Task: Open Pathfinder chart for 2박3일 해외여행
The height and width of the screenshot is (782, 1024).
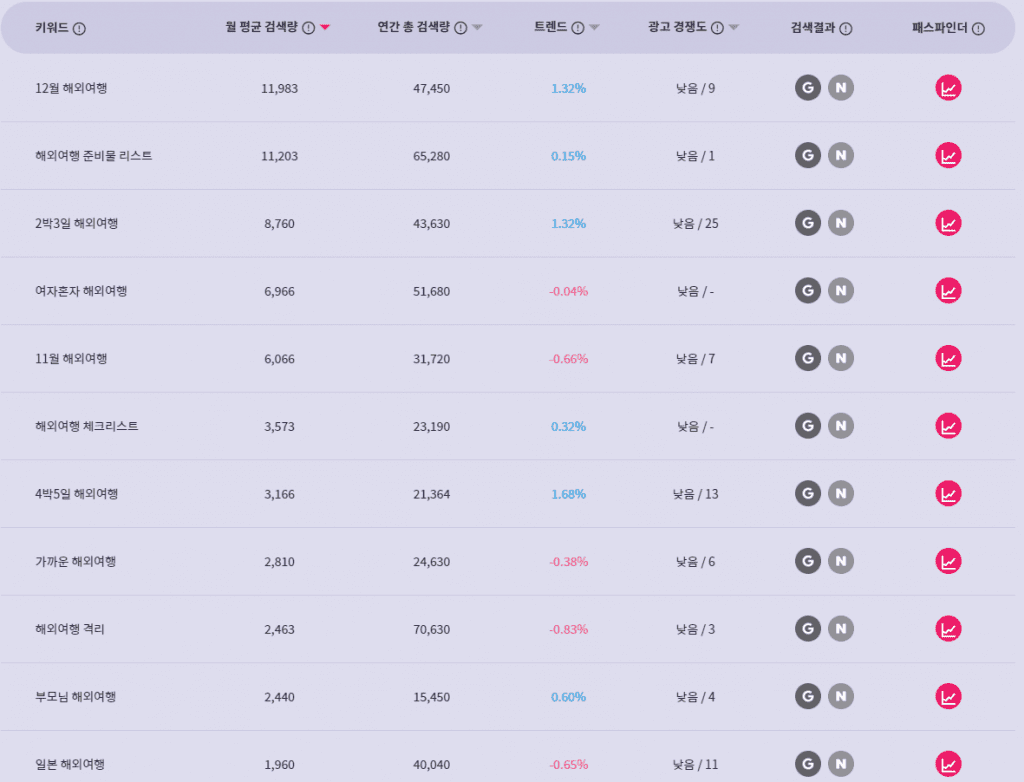Action: point(948,223)
